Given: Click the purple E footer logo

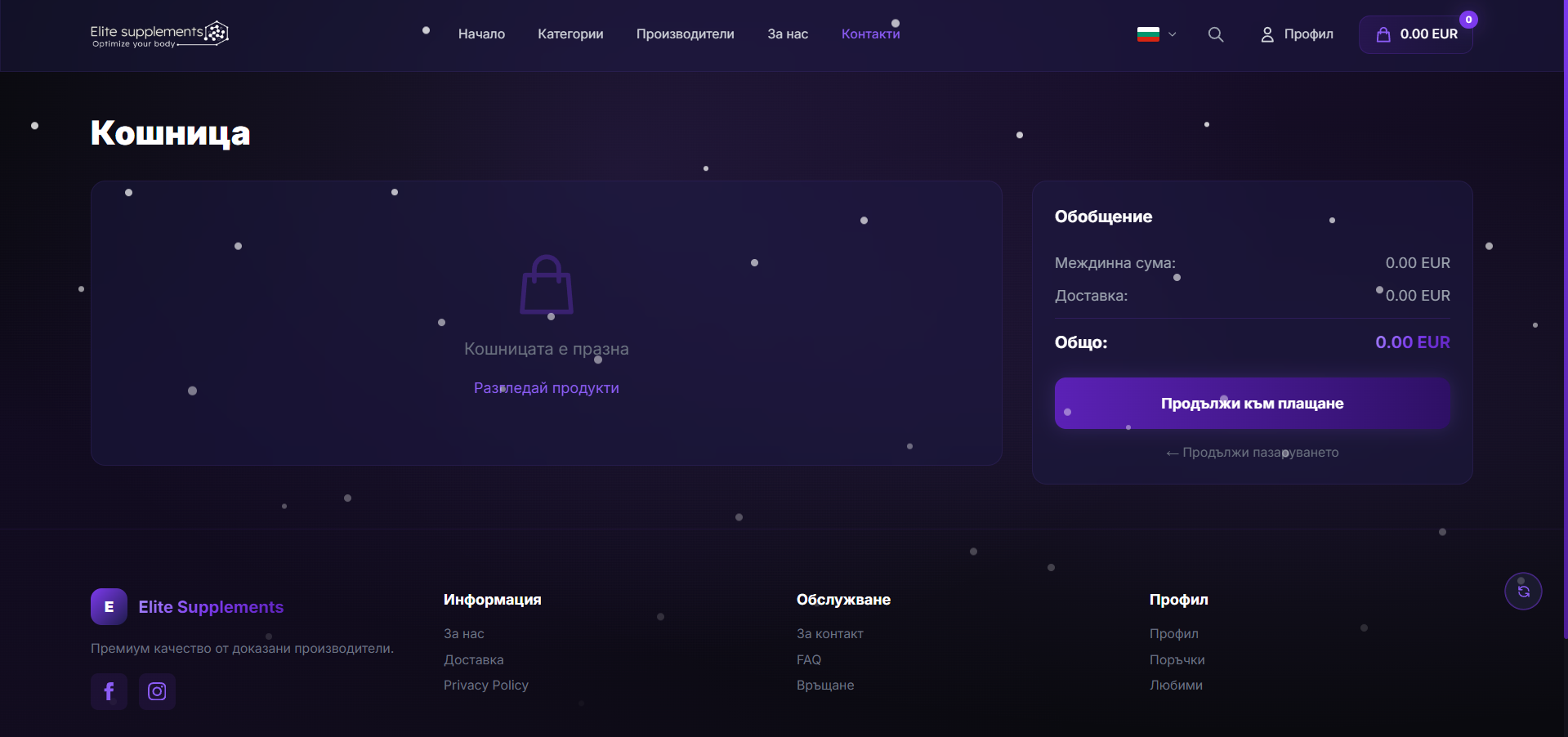Looking at the screenshot, I should pos(109,606).
